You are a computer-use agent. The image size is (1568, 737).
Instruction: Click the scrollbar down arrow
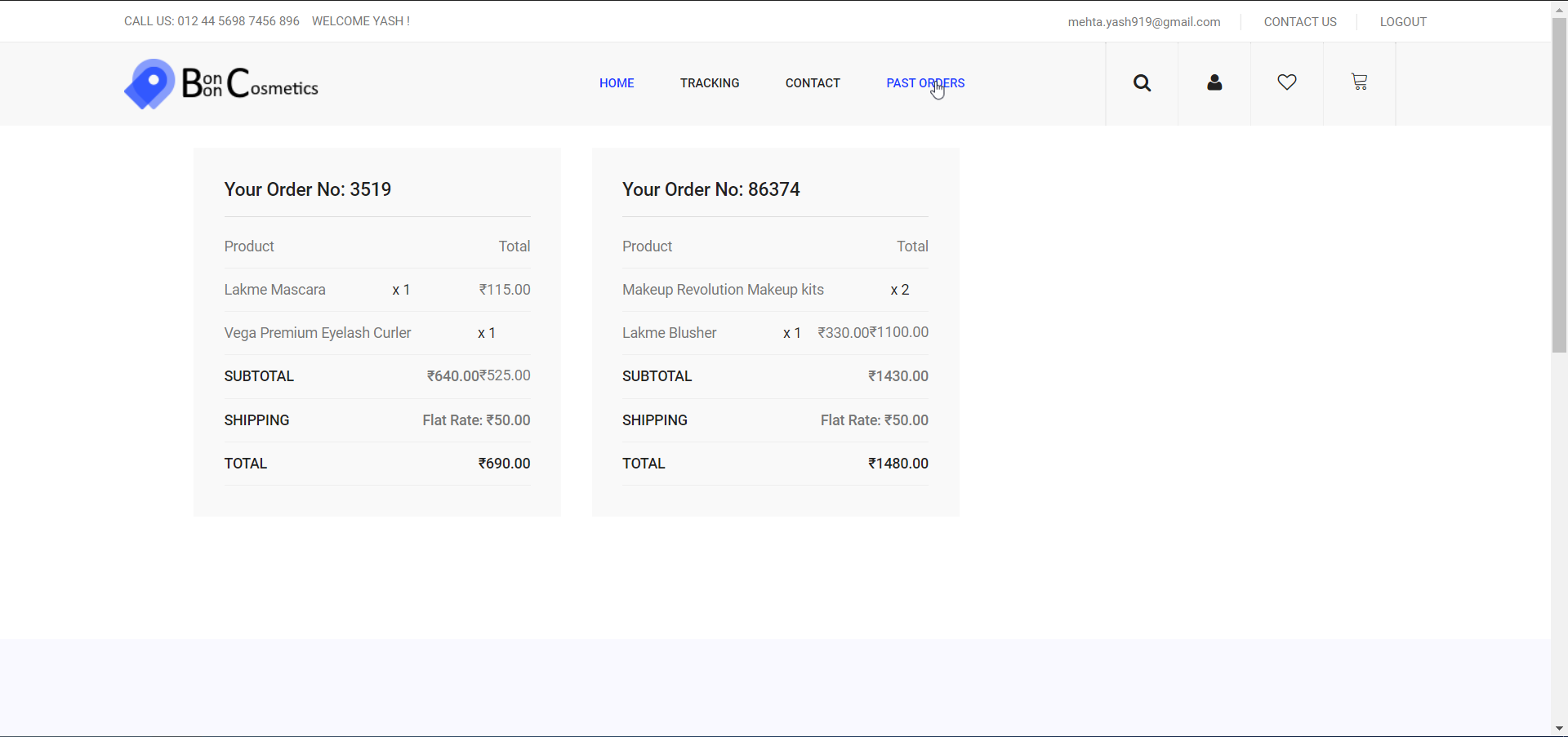pyautogui.click(x=1559, y=728)
